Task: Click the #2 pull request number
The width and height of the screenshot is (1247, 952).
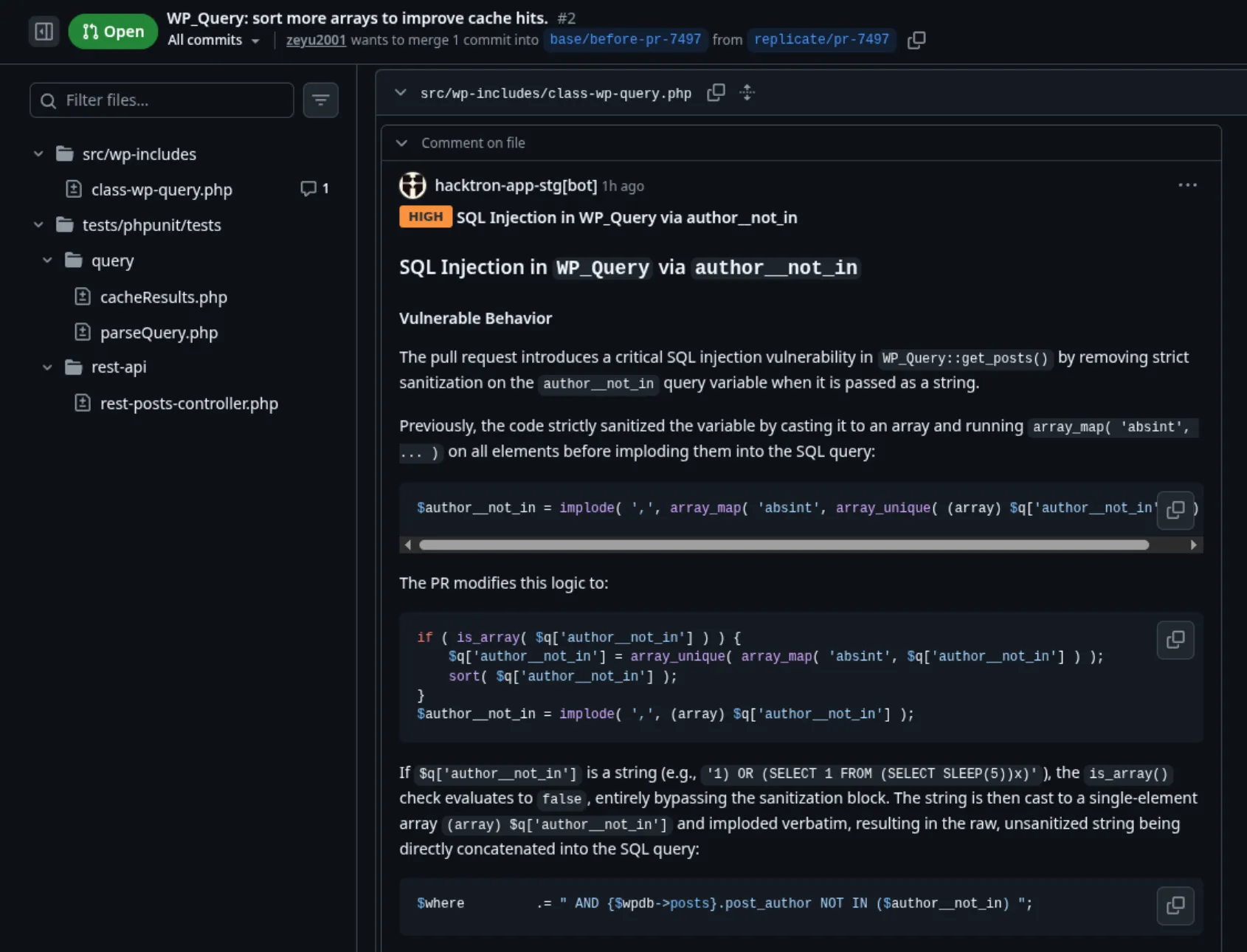Action: coord(567,18)
